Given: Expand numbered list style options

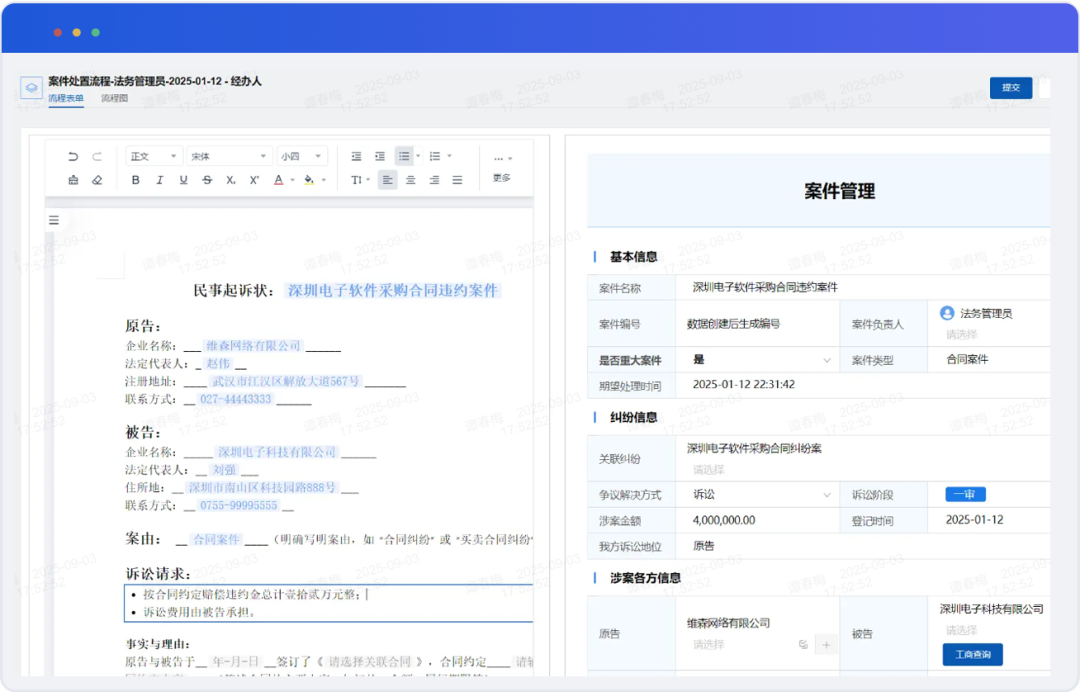Looking at the screenshot, I should coord(449,156).
